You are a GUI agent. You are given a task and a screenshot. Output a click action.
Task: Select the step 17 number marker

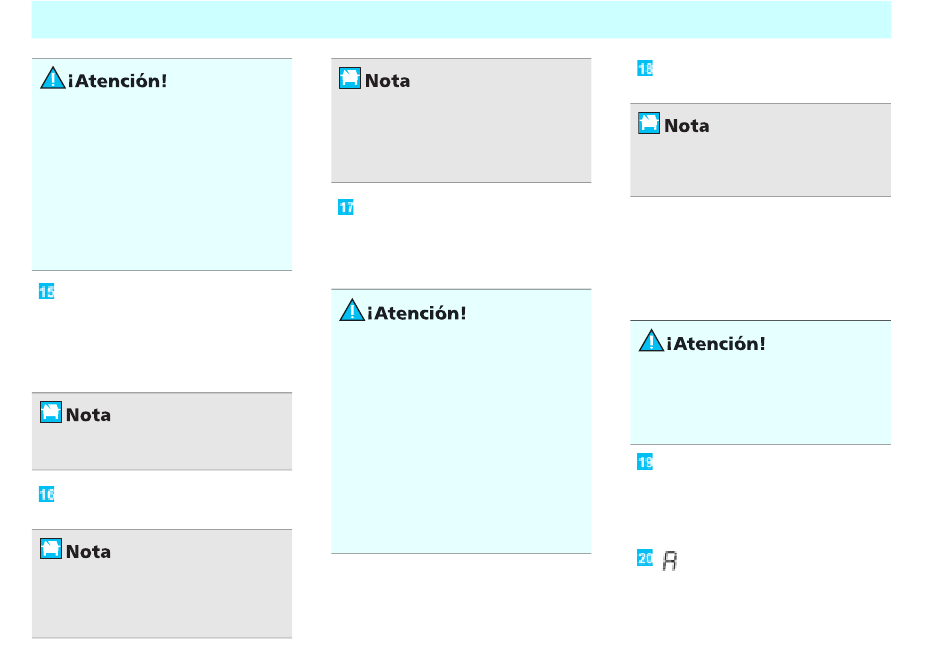(346, 207)
